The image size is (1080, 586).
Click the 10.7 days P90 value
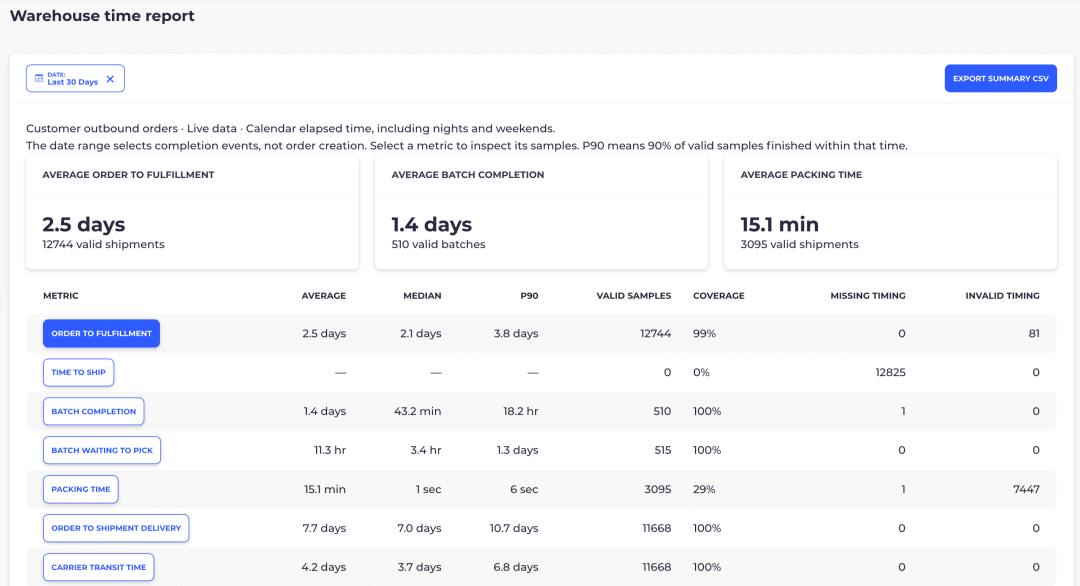coord(514,528)
